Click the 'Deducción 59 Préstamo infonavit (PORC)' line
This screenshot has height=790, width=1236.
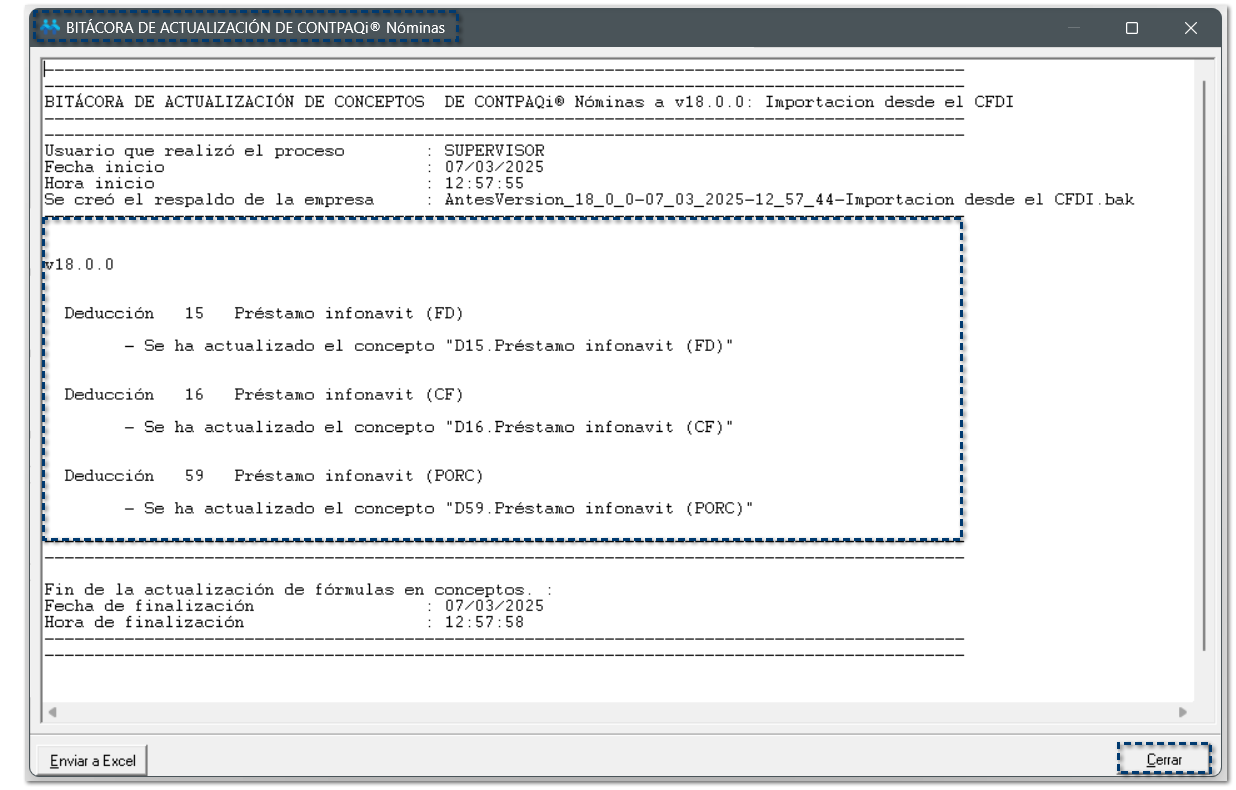point(274,476)
